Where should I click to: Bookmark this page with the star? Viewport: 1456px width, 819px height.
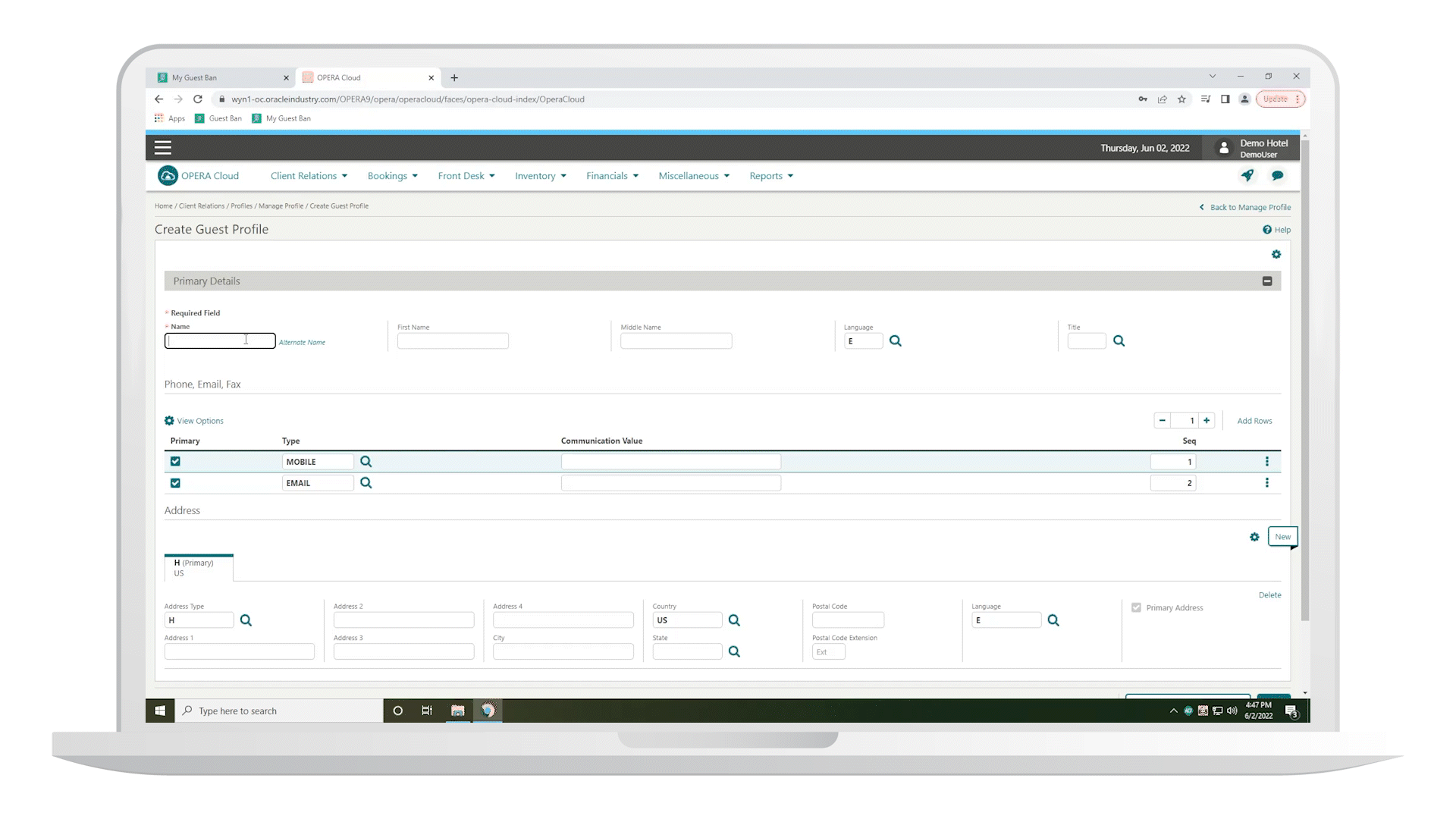[1181, 99]
